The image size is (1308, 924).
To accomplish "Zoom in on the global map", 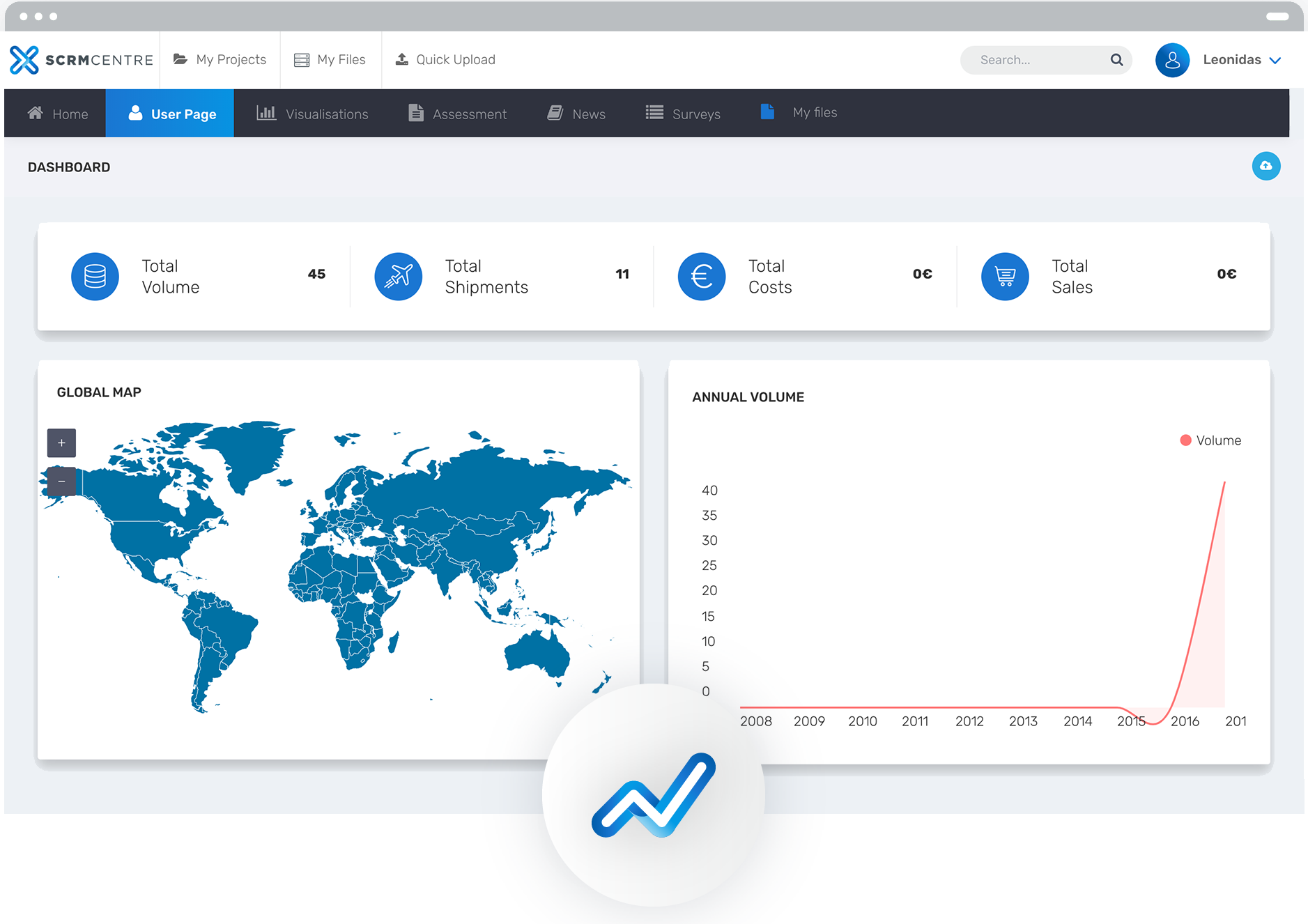I will 61,442.
